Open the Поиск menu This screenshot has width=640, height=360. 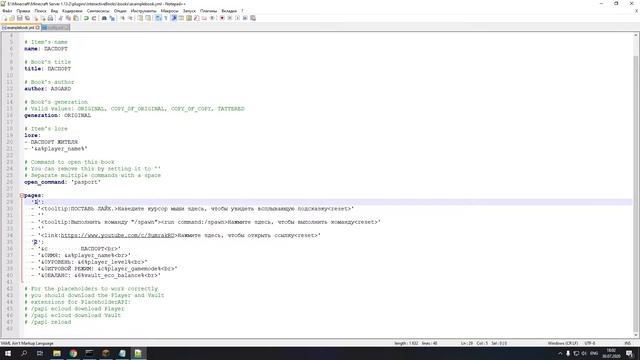click(40, 11)
